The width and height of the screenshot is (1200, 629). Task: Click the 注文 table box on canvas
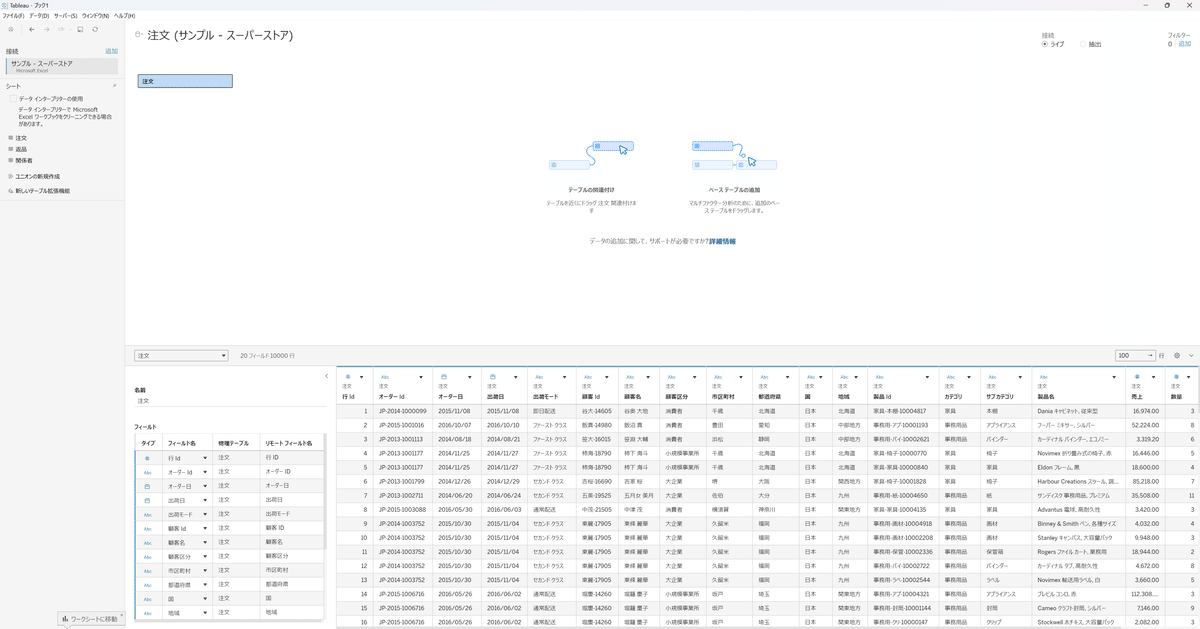185,81
